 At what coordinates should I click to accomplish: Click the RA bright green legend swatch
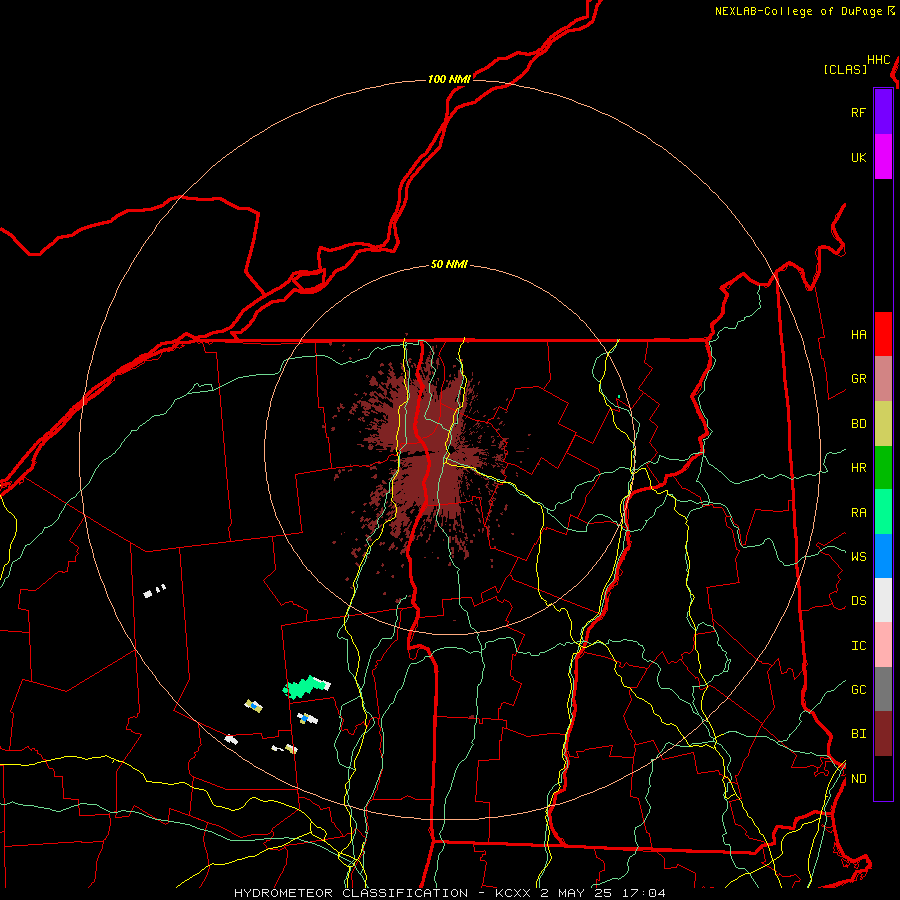(x=883, y=512)
